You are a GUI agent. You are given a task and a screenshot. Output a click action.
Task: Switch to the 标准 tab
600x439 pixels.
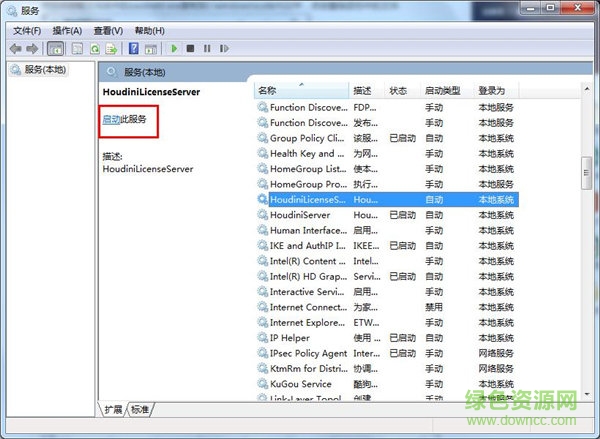[140, 410]
